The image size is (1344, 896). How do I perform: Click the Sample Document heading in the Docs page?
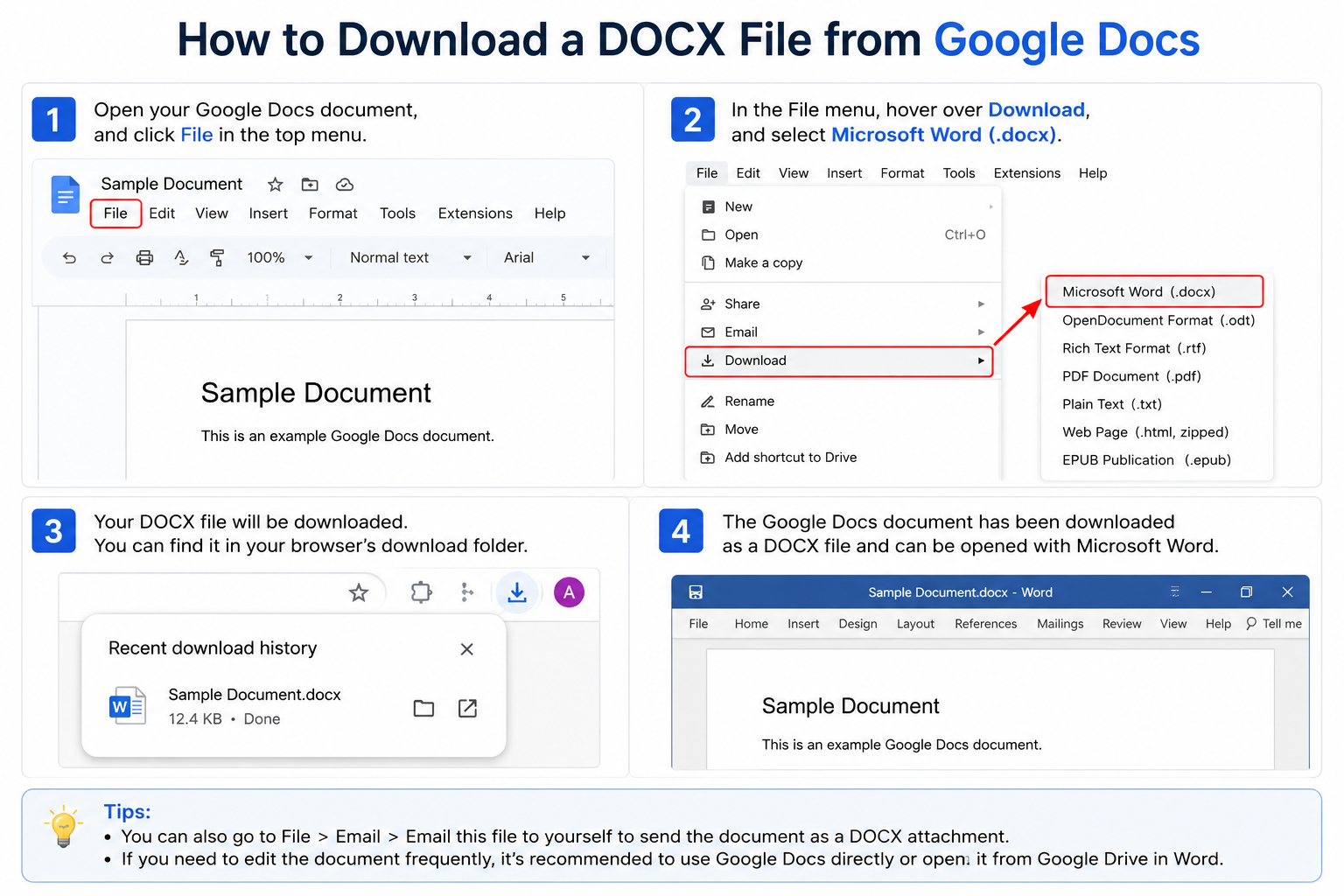[316, 393]
